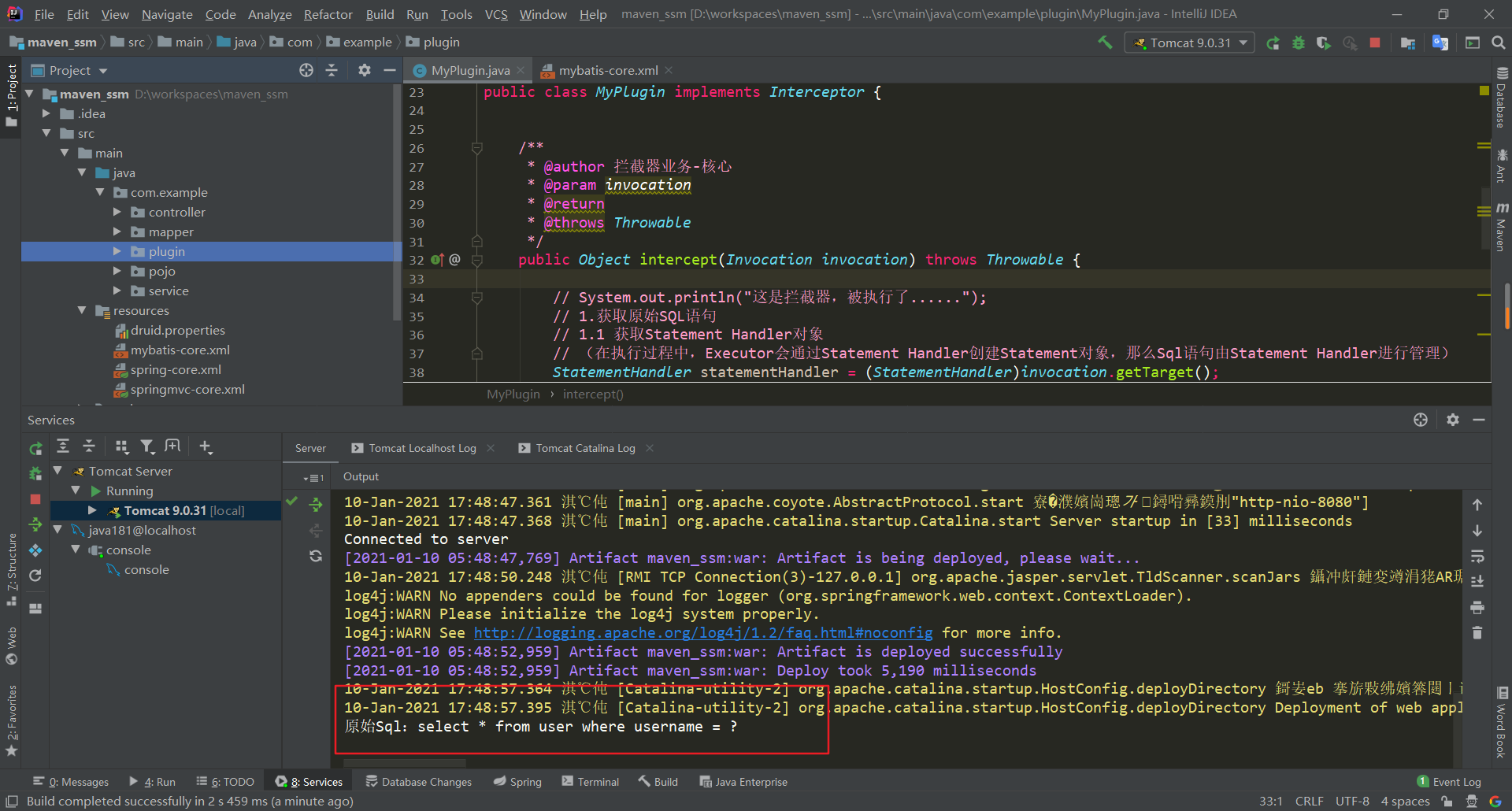Click the Google Translate toolbar icon
The height and width of the screenshot is (811, 1512).
pyautogui.click(x=1440, y=43)
